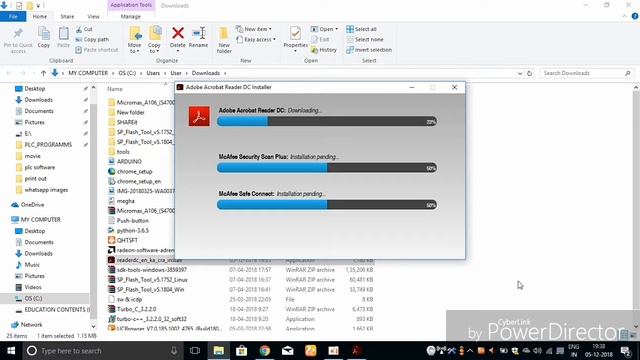Select PLC_PROGRAMMS in the navigation pane
640x360 pixels.
tap(44, 144)
